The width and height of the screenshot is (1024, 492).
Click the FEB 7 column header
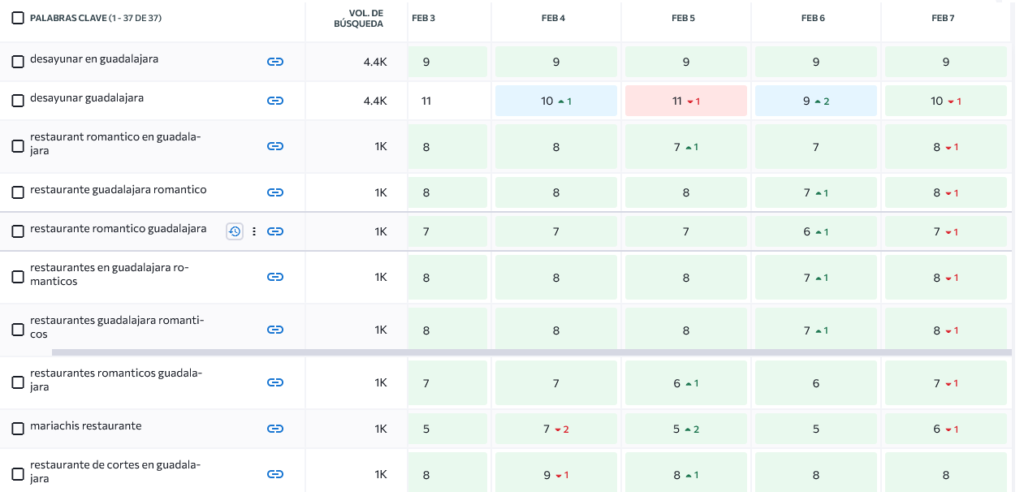(944, 18)
